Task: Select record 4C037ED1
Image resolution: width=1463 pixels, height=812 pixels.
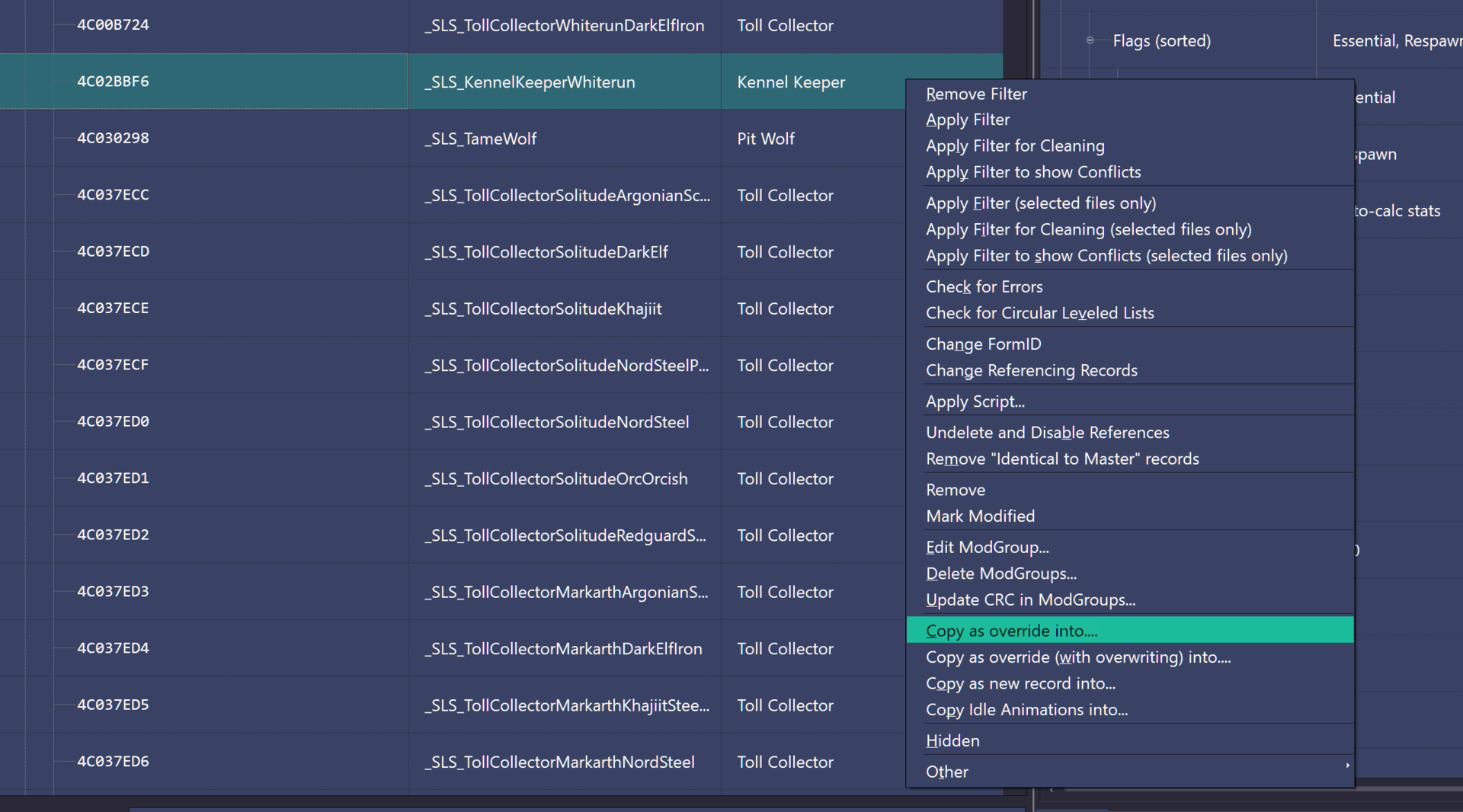Action: click(113, 478)
